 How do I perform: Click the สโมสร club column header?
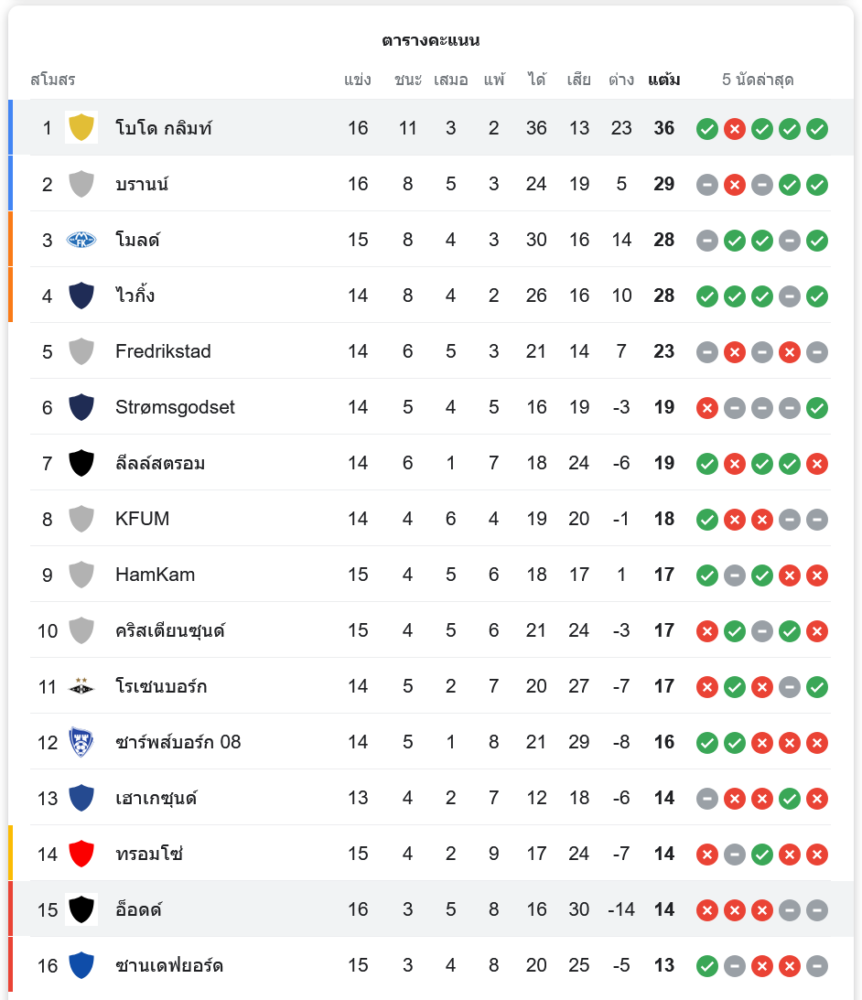pyautogui.click(x=53, y=80)
